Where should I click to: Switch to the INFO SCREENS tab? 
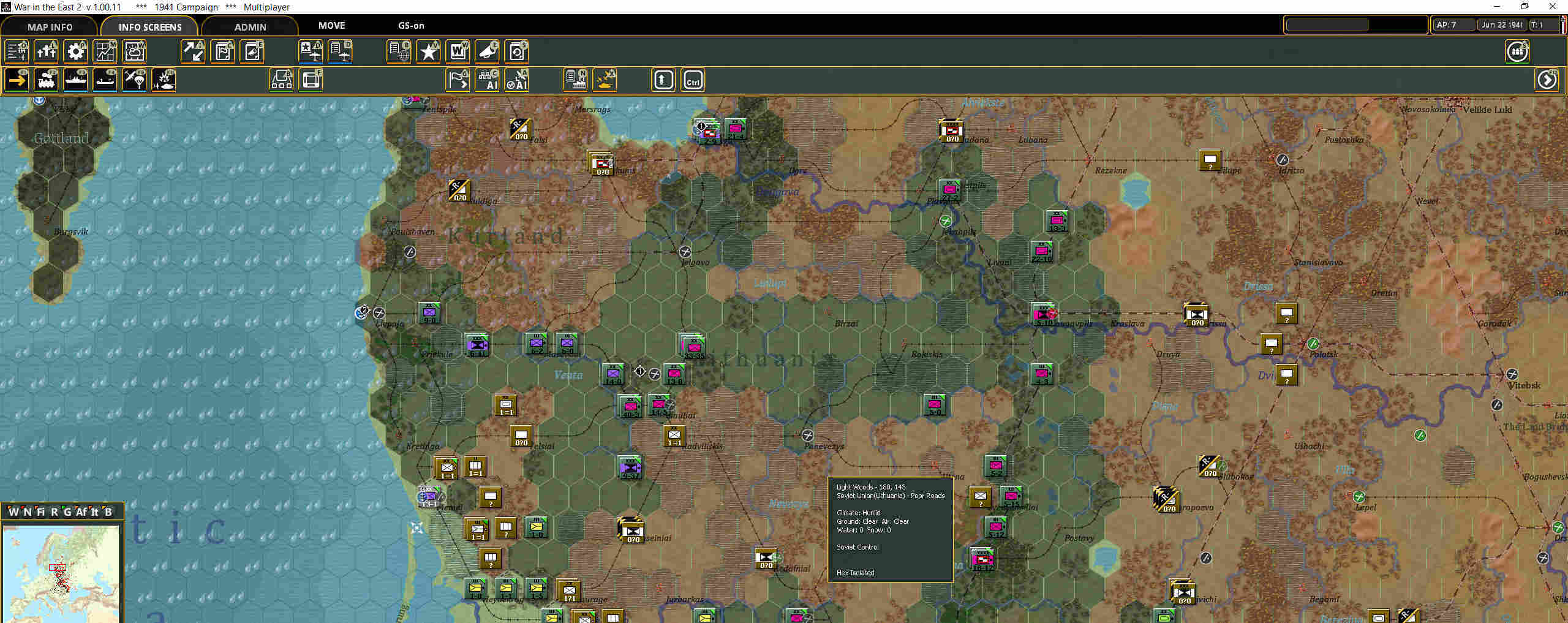pos(149,27)
